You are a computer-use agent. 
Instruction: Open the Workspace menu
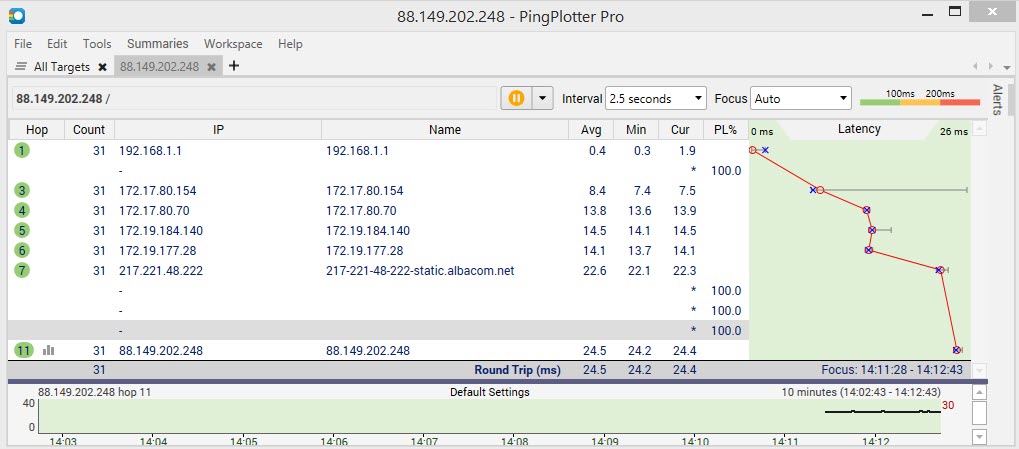coord(233,44)
